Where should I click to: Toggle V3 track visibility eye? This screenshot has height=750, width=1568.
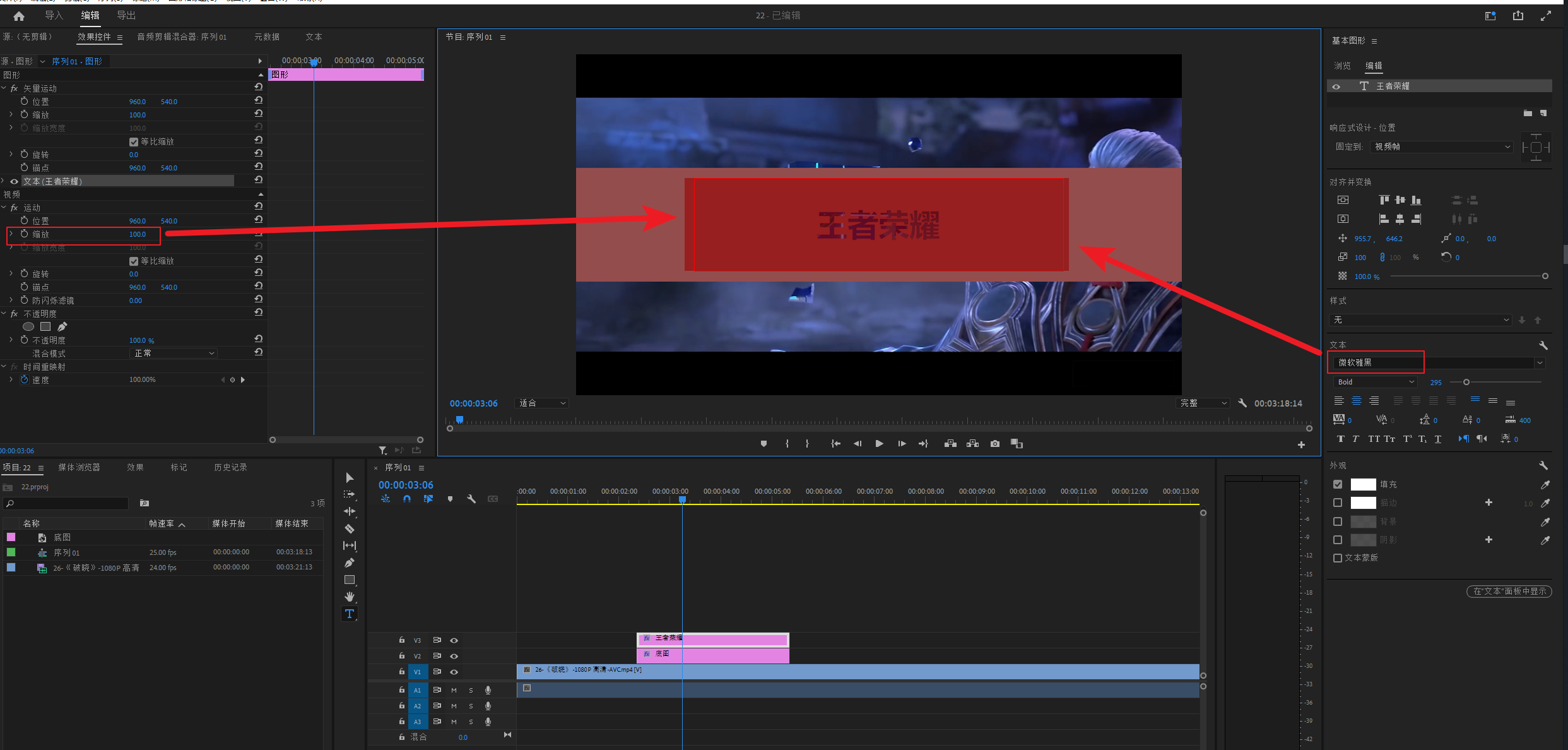(454, 640)
